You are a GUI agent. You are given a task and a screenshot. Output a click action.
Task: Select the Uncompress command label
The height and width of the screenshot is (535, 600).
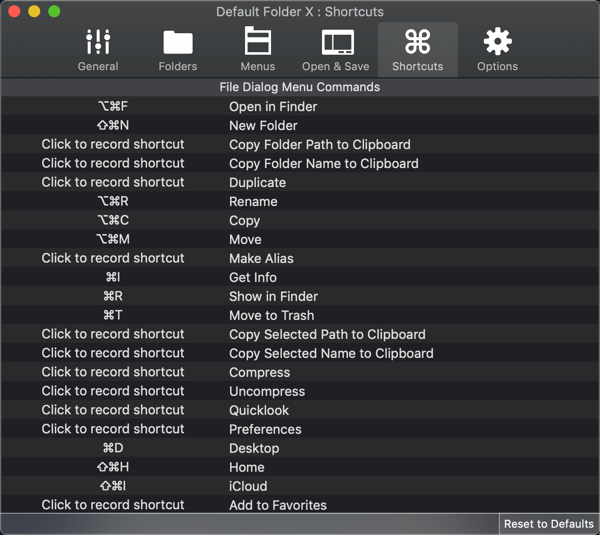click(x=267, y=392)
